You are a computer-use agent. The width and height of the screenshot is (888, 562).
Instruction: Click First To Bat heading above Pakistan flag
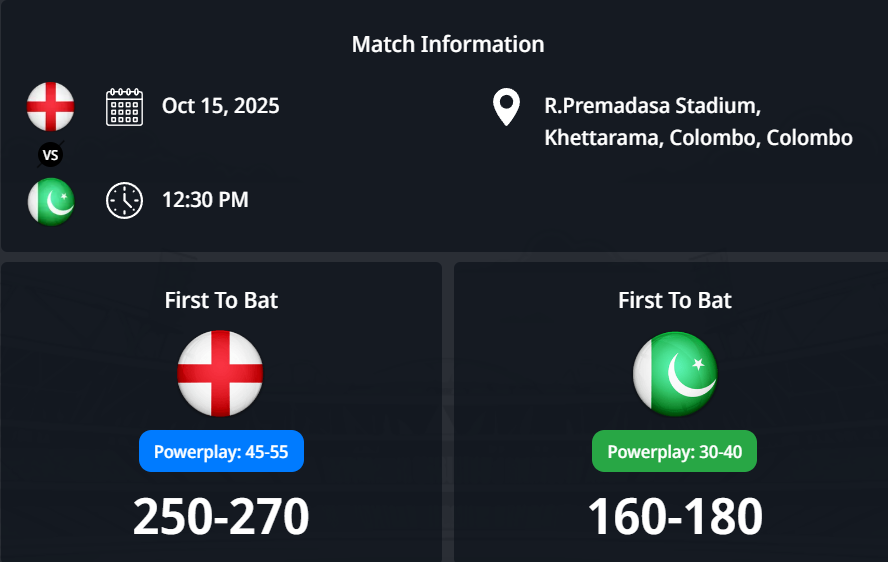pyautogui.click(x=675, y=300)
